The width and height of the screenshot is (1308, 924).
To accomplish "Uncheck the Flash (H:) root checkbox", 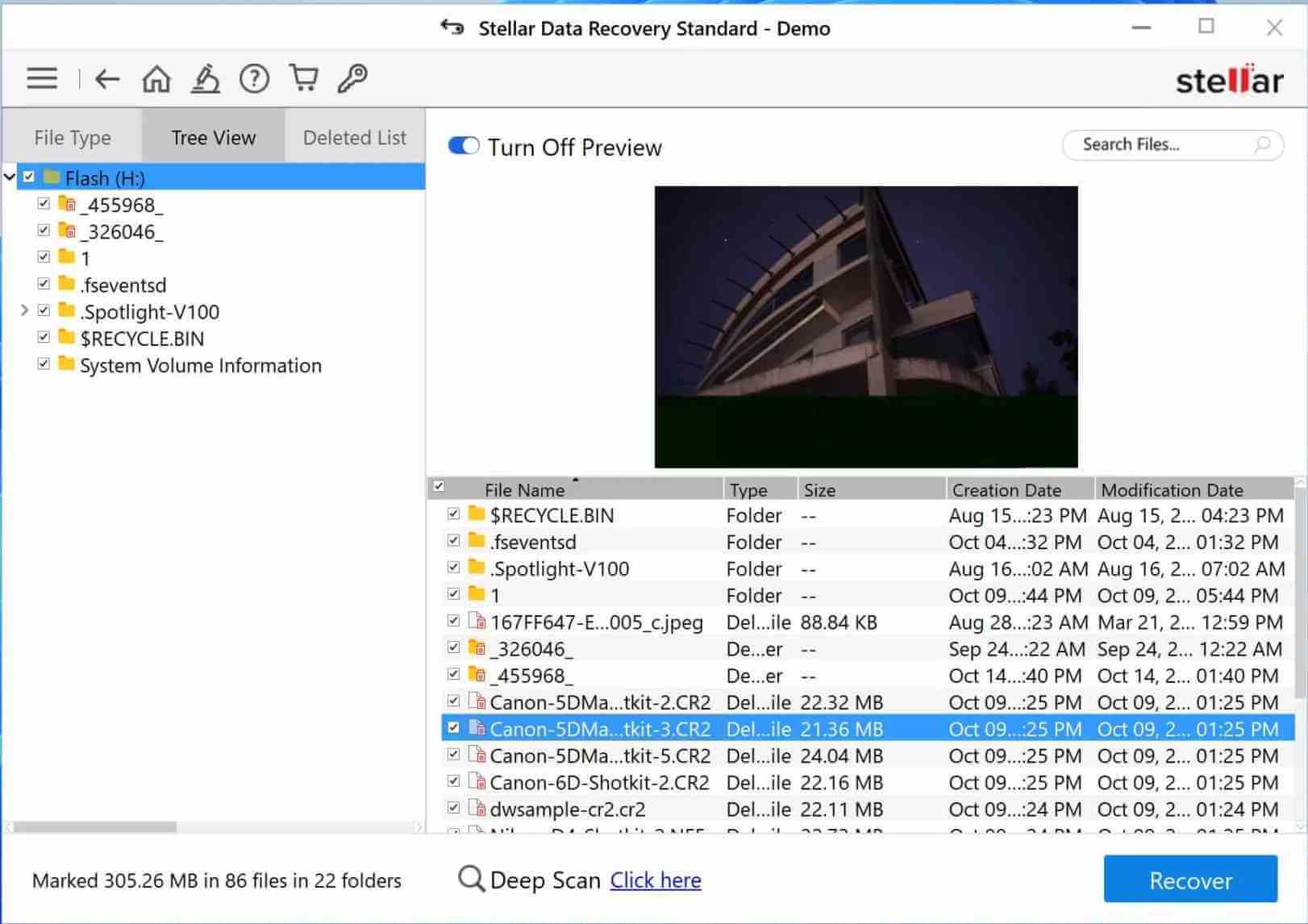I will 29,177.
